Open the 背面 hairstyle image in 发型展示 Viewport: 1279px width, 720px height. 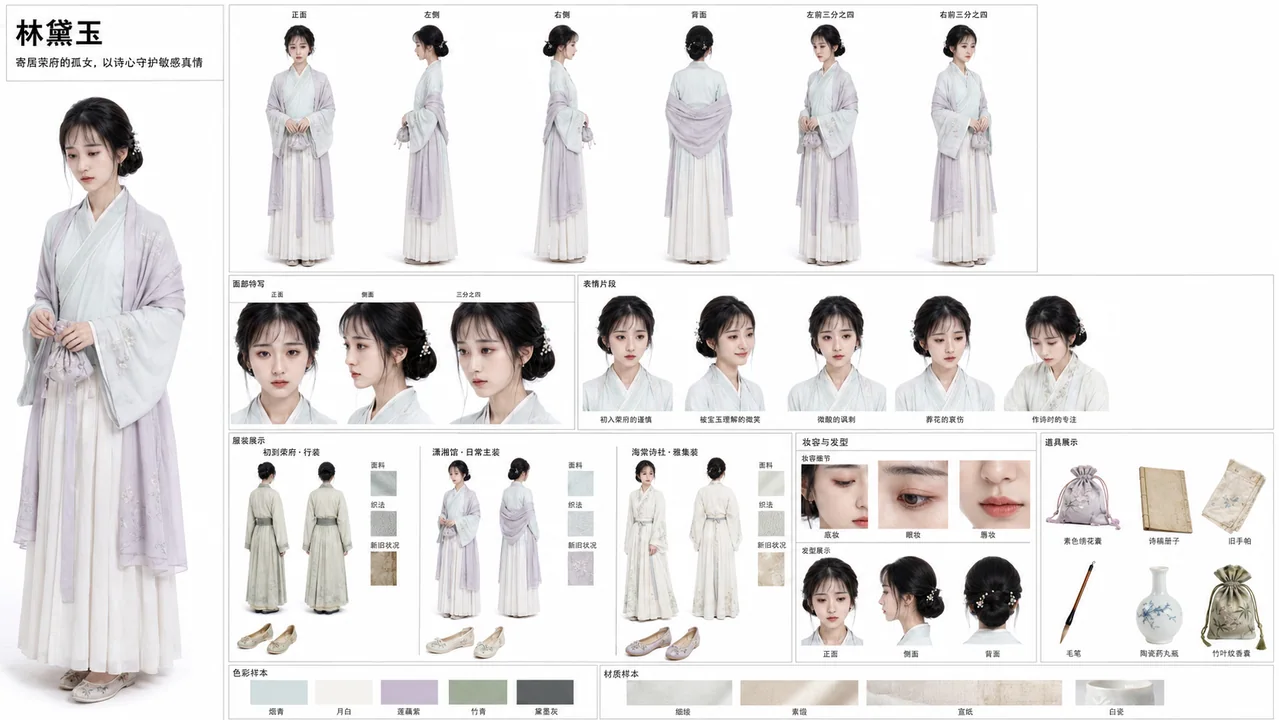pyautogui.click(x=992, y=601)
